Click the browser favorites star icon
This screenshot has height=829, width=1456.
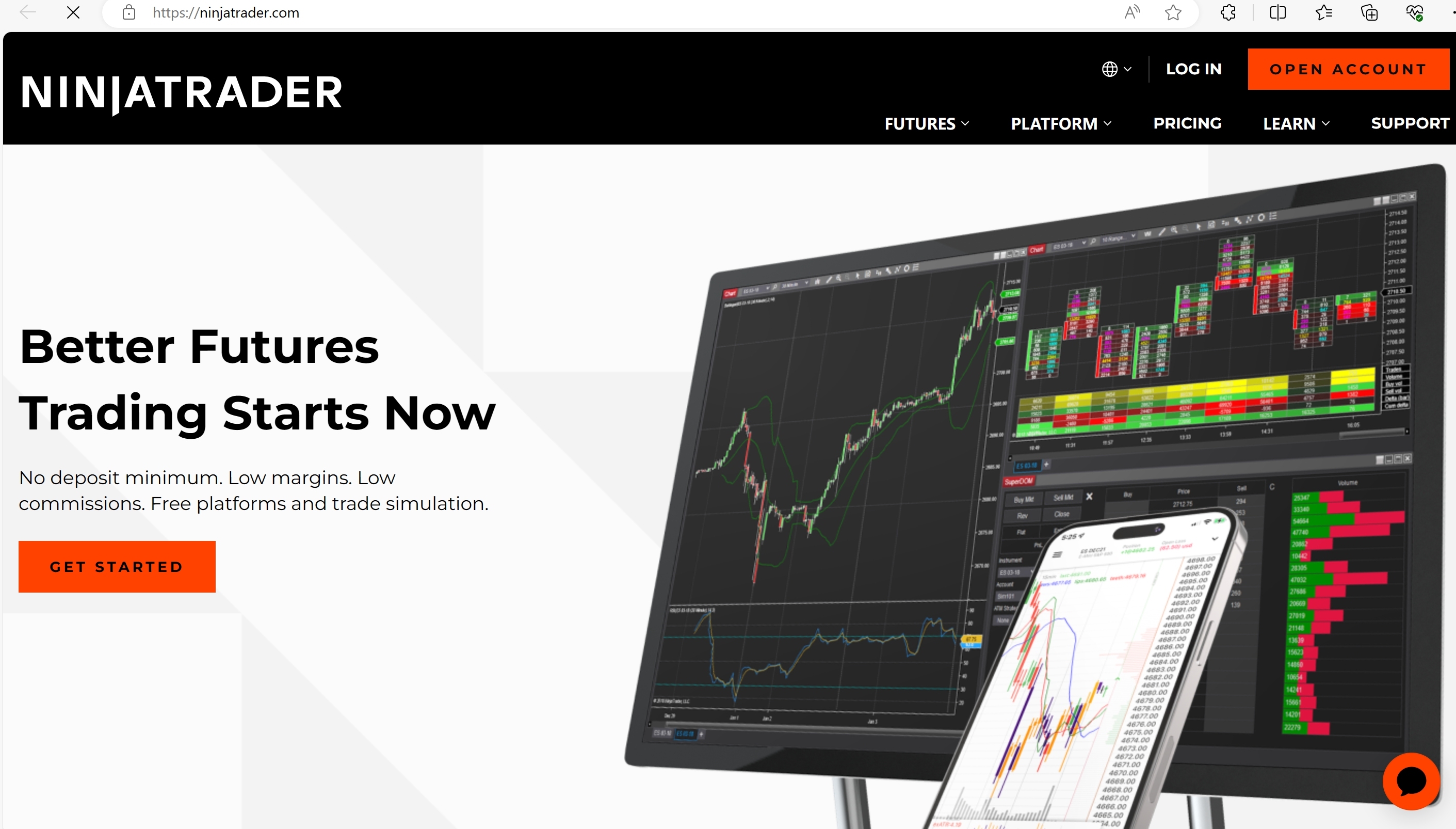coord(1173,14)
